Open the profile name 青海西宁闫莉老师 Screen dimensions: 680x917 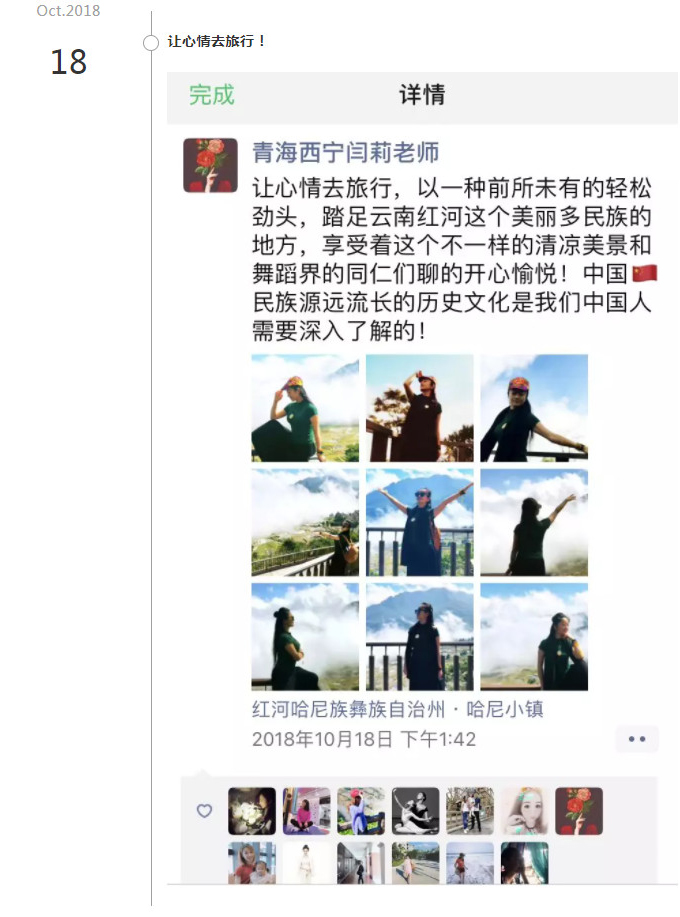(345, 153)
